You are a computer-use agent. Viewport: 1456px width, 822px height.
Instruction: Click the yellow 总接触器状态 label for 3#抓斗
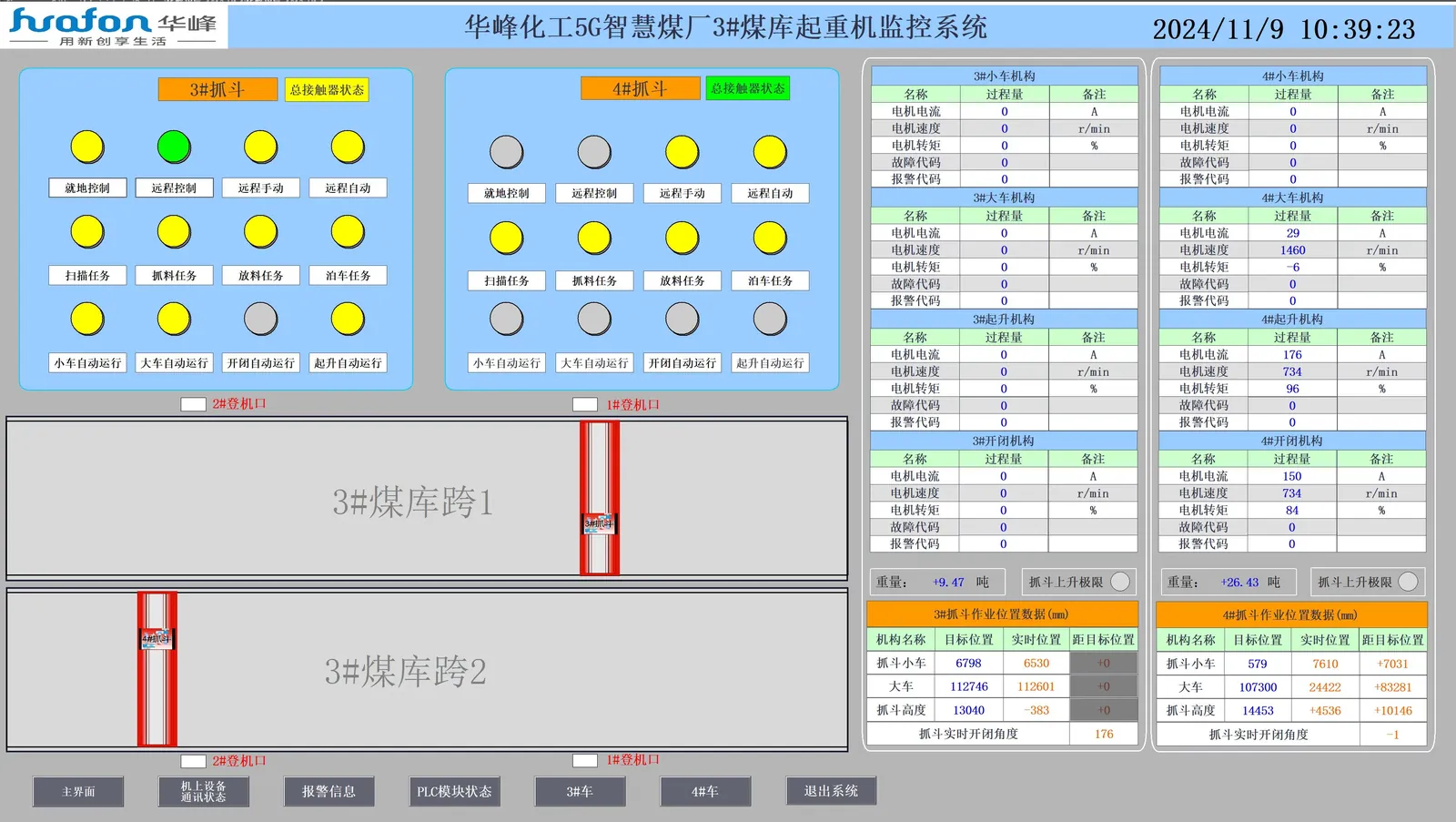coord(327,89)
